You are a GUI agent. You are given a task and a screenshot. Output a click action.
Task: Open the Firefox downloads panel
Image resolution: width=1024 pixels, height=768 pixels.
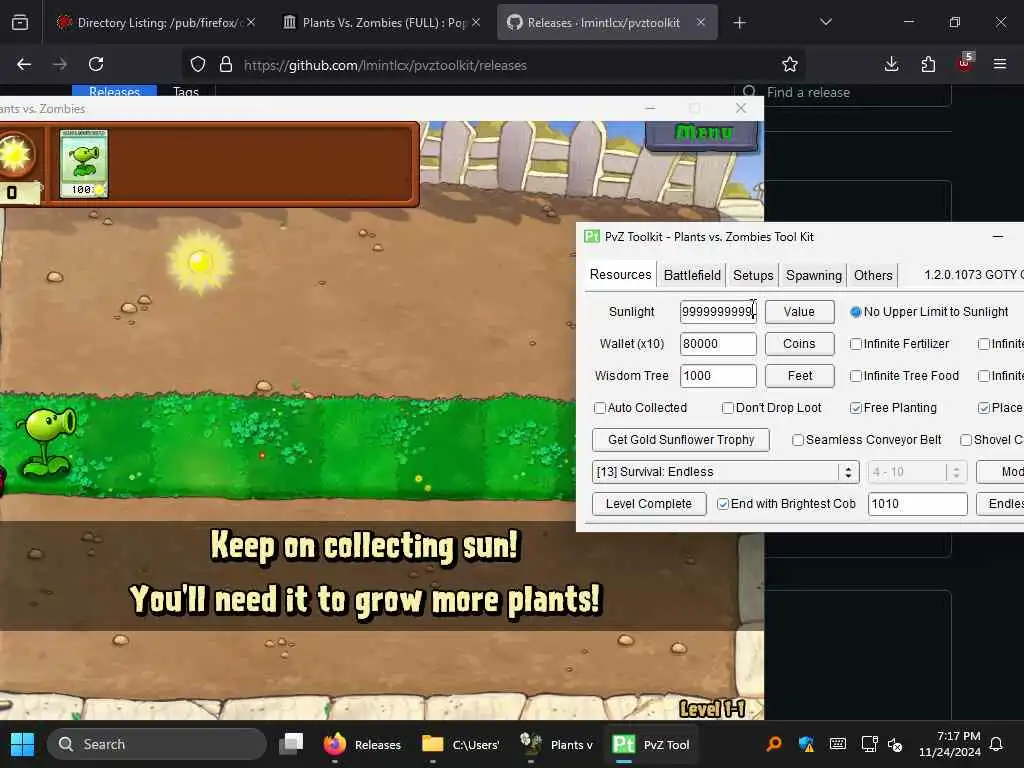pos(891,64)
